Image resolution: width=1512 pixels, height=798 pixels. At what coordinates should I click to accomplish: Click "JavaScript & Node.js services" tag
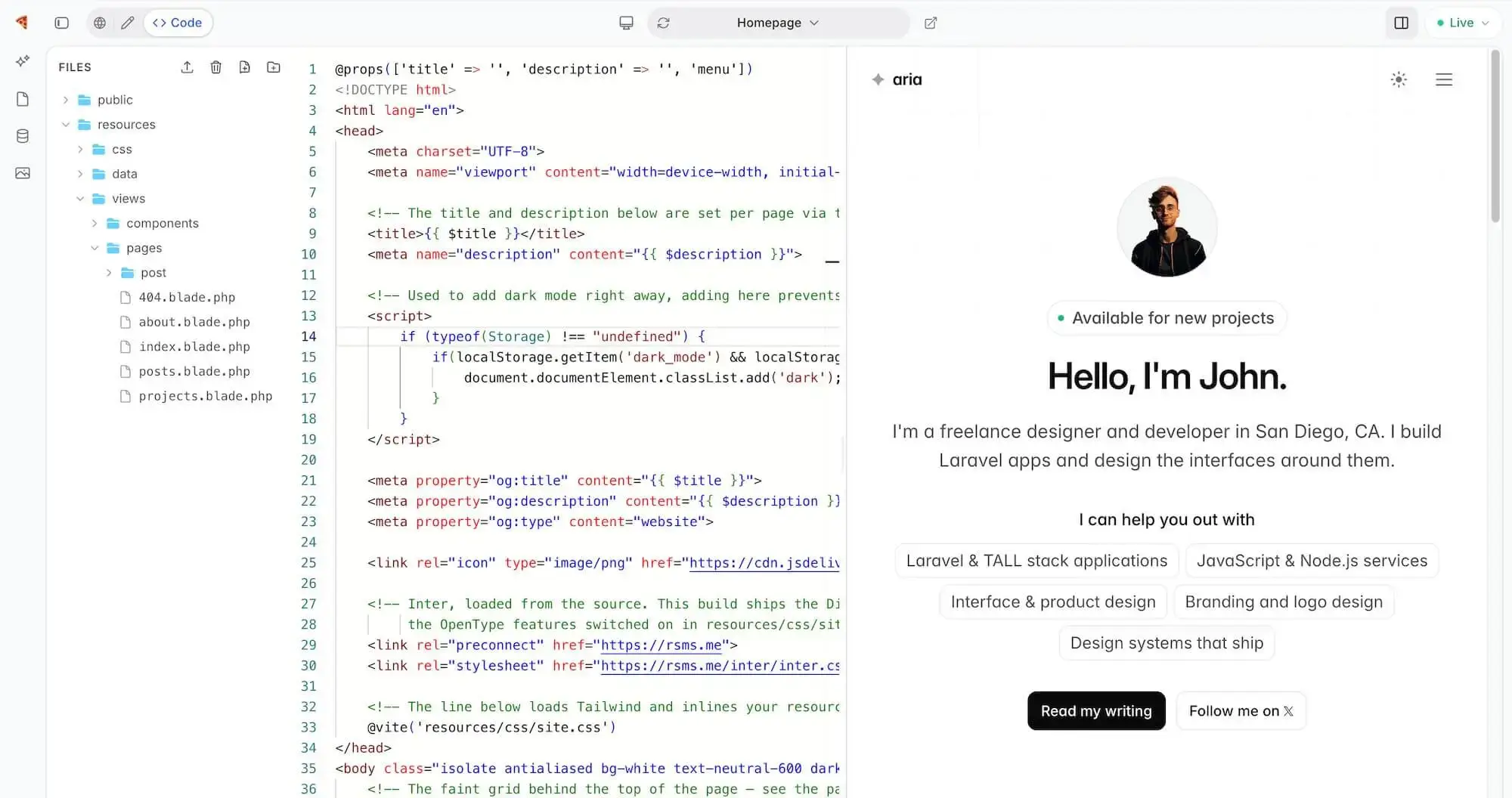pos(1312,561)
